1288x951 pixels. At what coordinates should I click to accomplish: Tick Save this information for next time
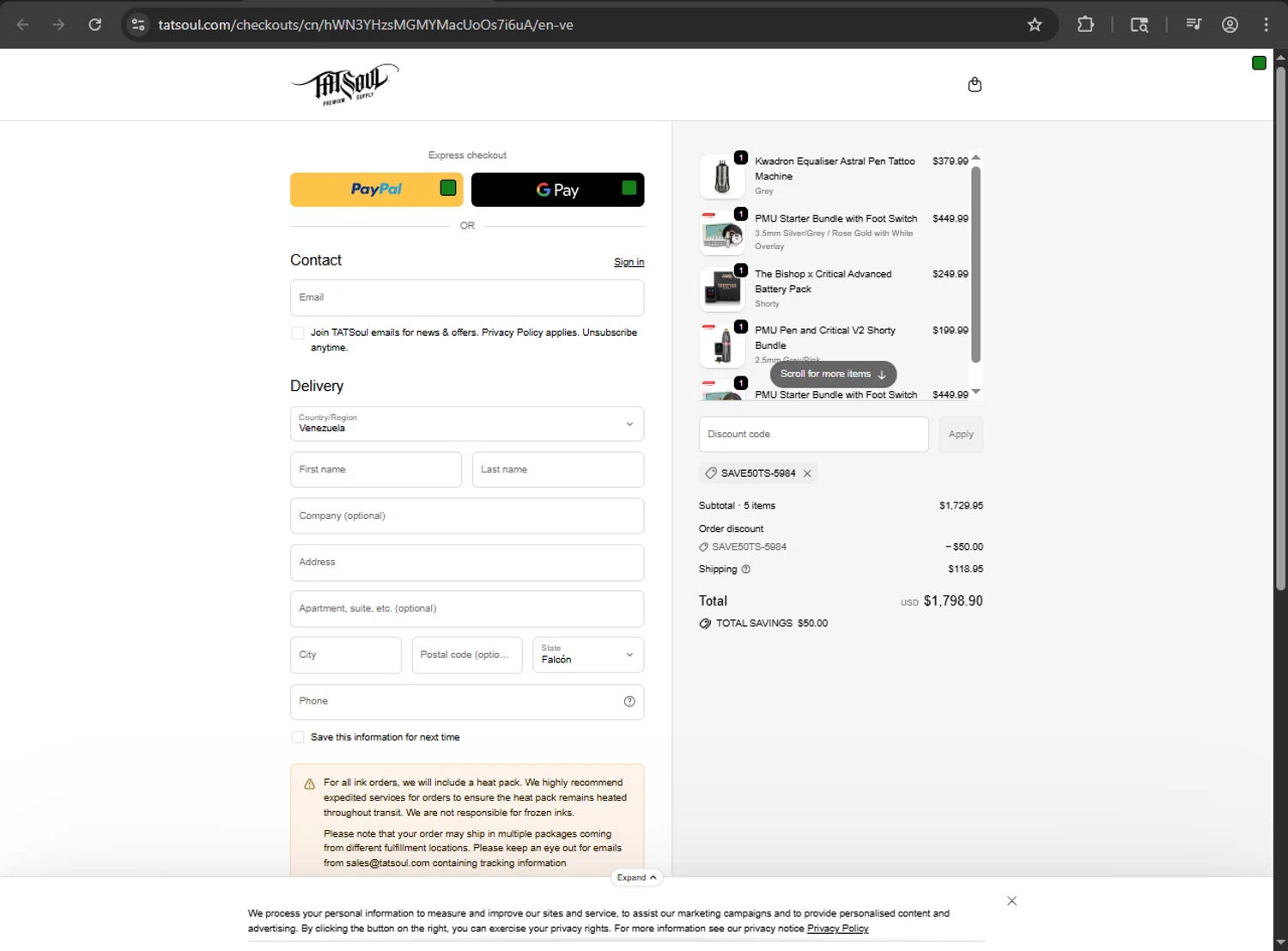298,738
